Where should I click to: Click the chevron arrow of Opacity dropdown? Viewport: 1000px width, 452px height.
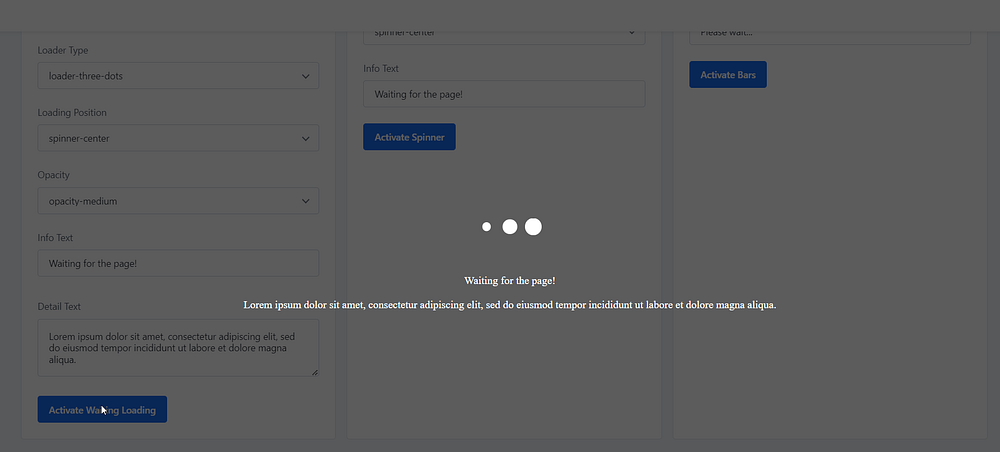(x=305, y=201)
